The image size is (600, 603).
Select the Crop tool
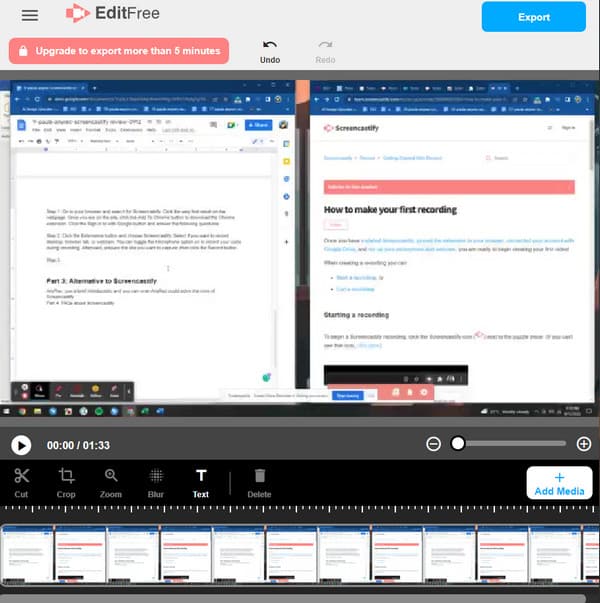click(66, 483)
